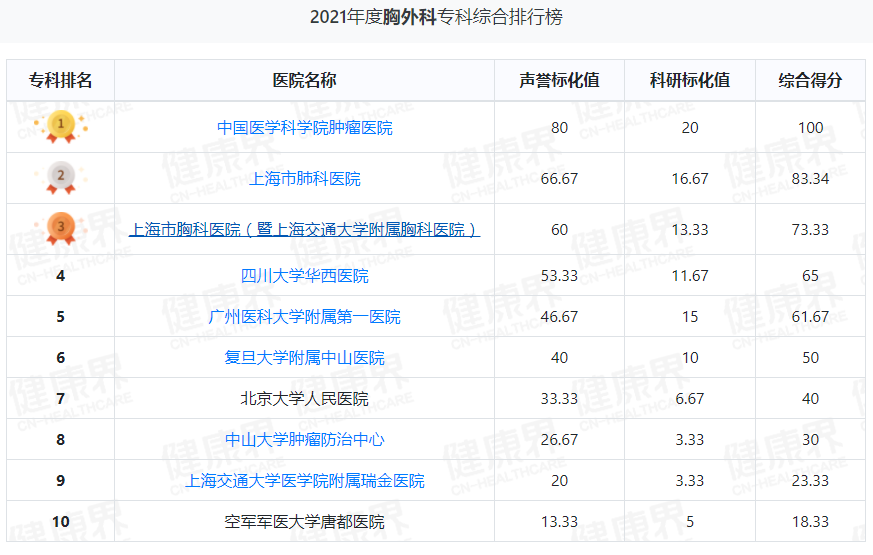The height and width of the screenshot is (555, 873).
Task: Click the 声誉标化值 column header
Action: tap(560, 80)
